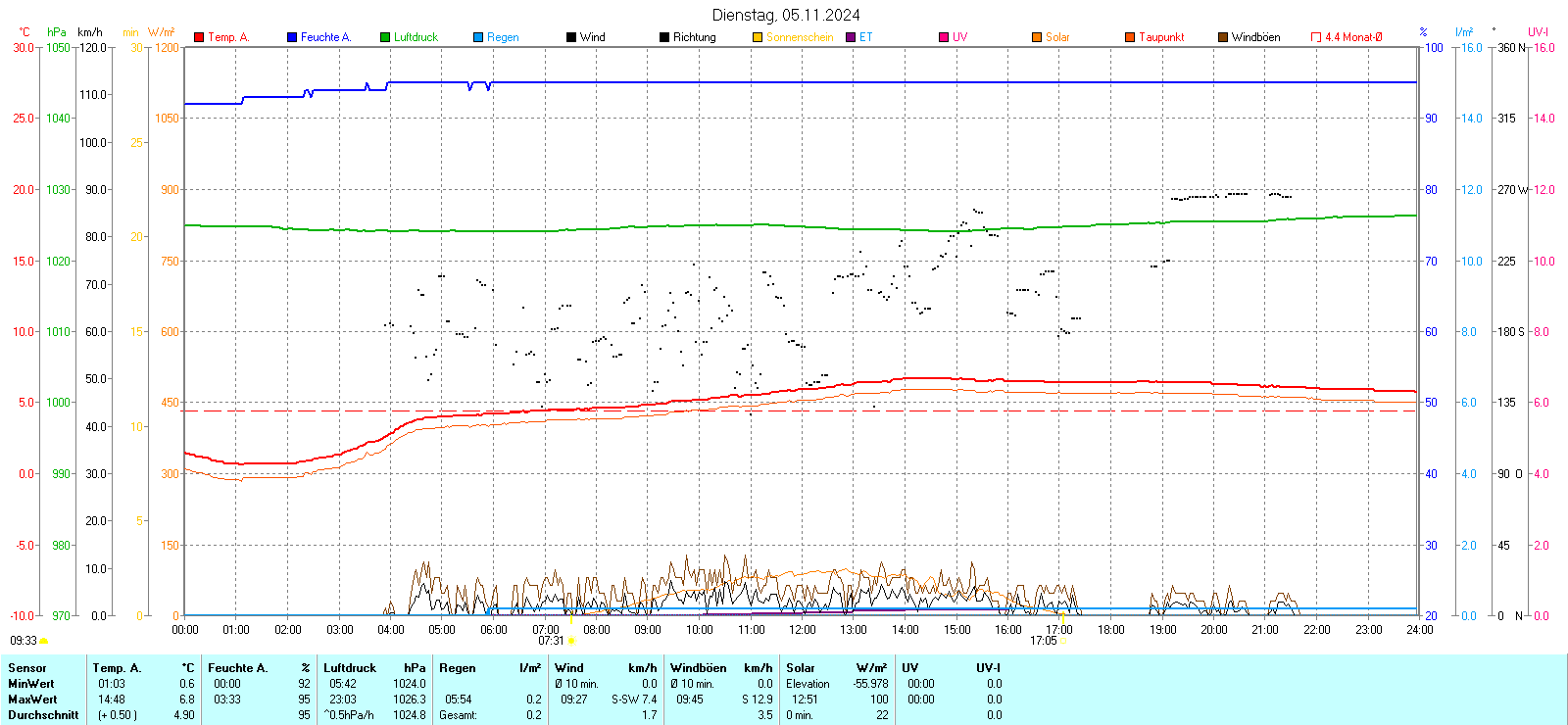Click the Taupunkt legend label
1568x725 pixels.
pos(1161,37)
